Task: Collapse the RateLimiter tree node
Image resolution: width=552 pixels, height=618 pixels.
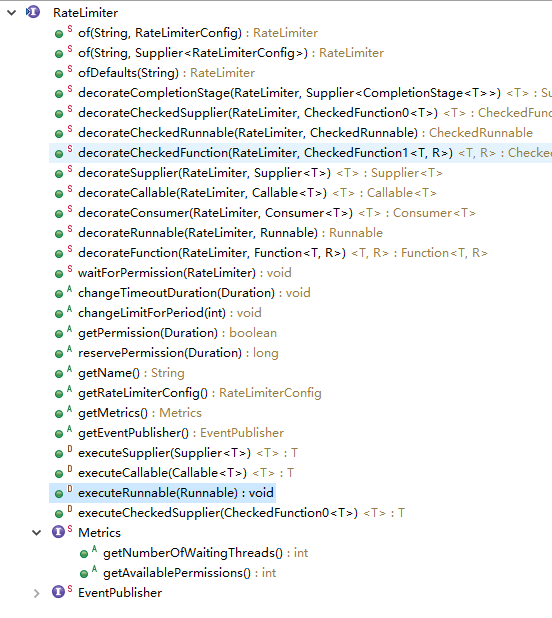Action: (11, 13)
